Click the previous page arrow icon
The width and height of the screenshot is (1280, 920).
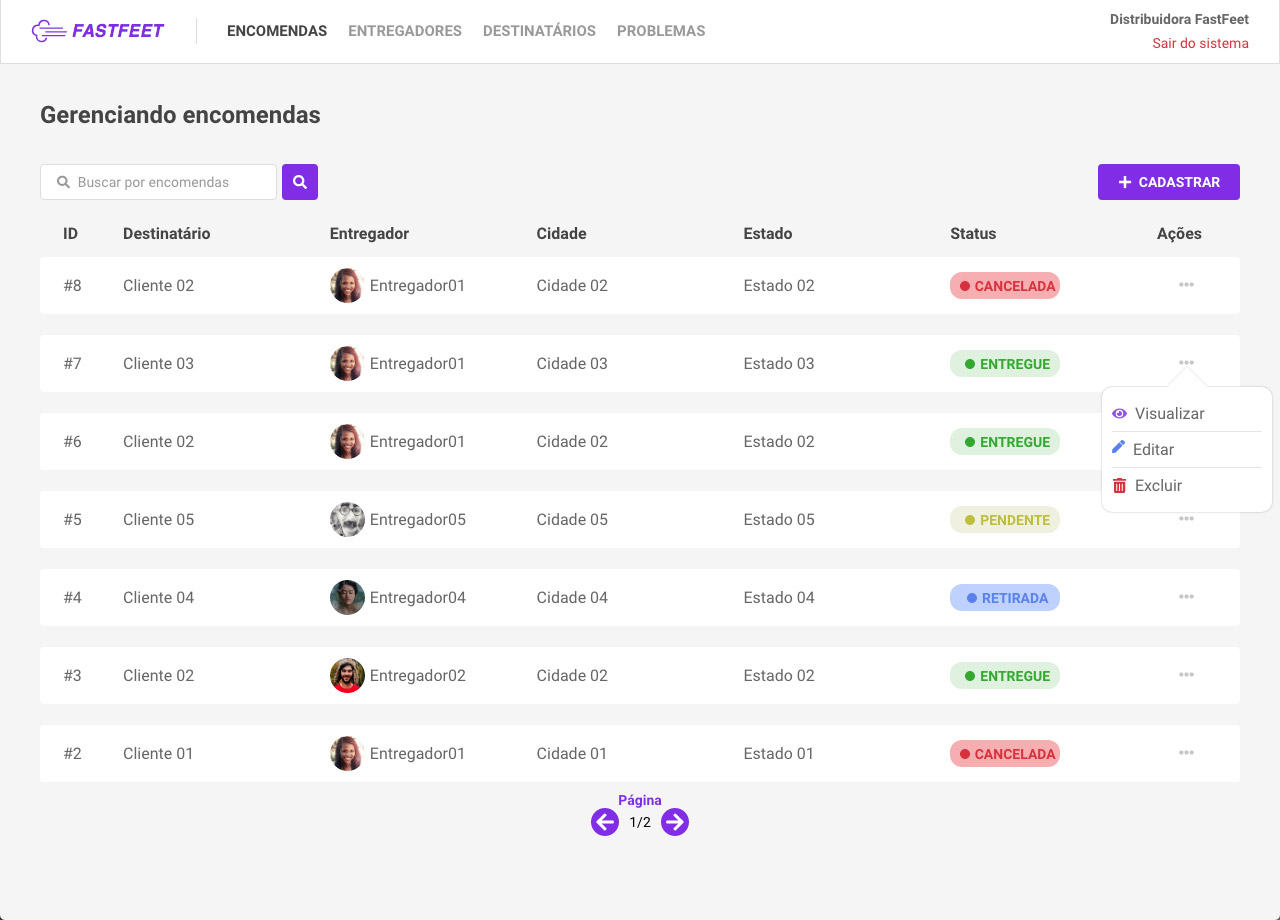point(605,822)
